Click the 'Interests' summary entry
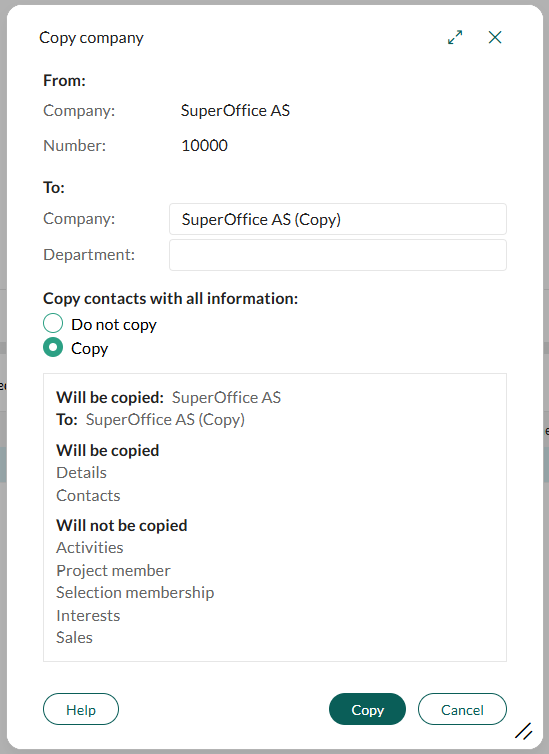 coord(88,616)
